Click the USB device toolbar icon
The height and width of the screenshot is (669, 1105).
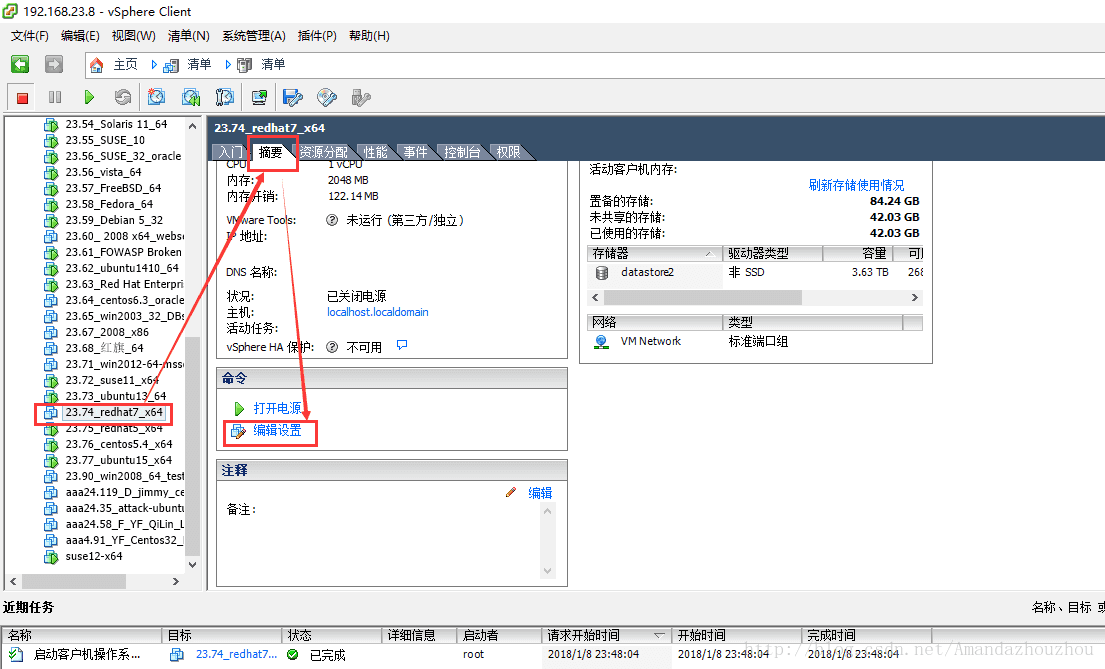tap(361, 97)
